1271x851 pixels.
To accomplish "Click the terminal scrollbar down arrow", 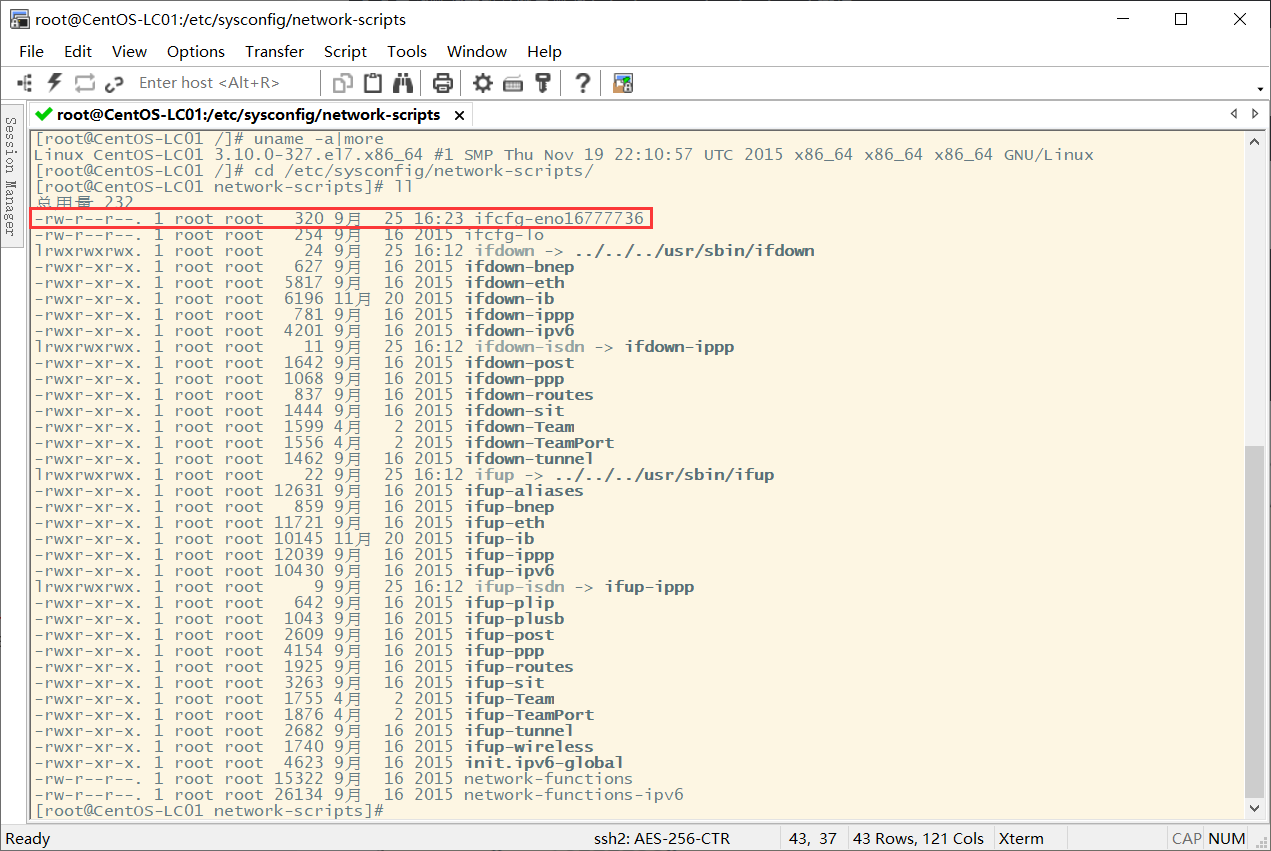I will click(x=1255, y=808).
